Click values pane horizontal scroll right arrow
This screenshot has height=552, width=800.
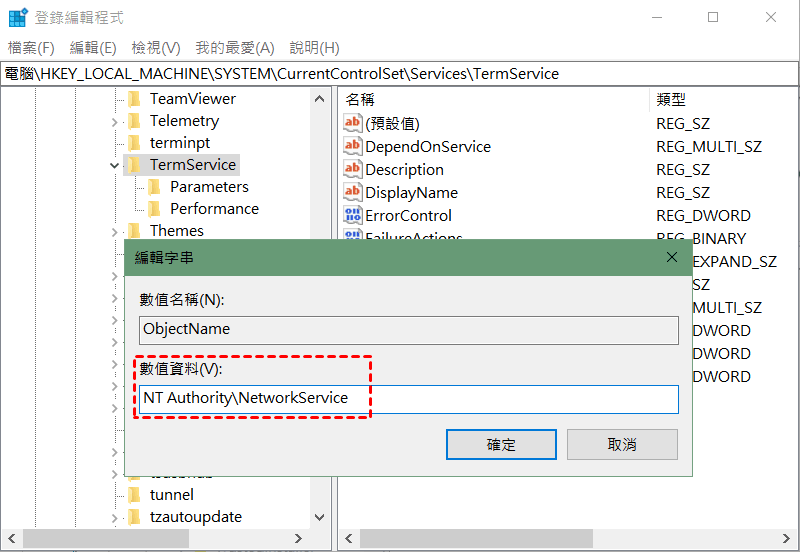[x=786, y=538]
